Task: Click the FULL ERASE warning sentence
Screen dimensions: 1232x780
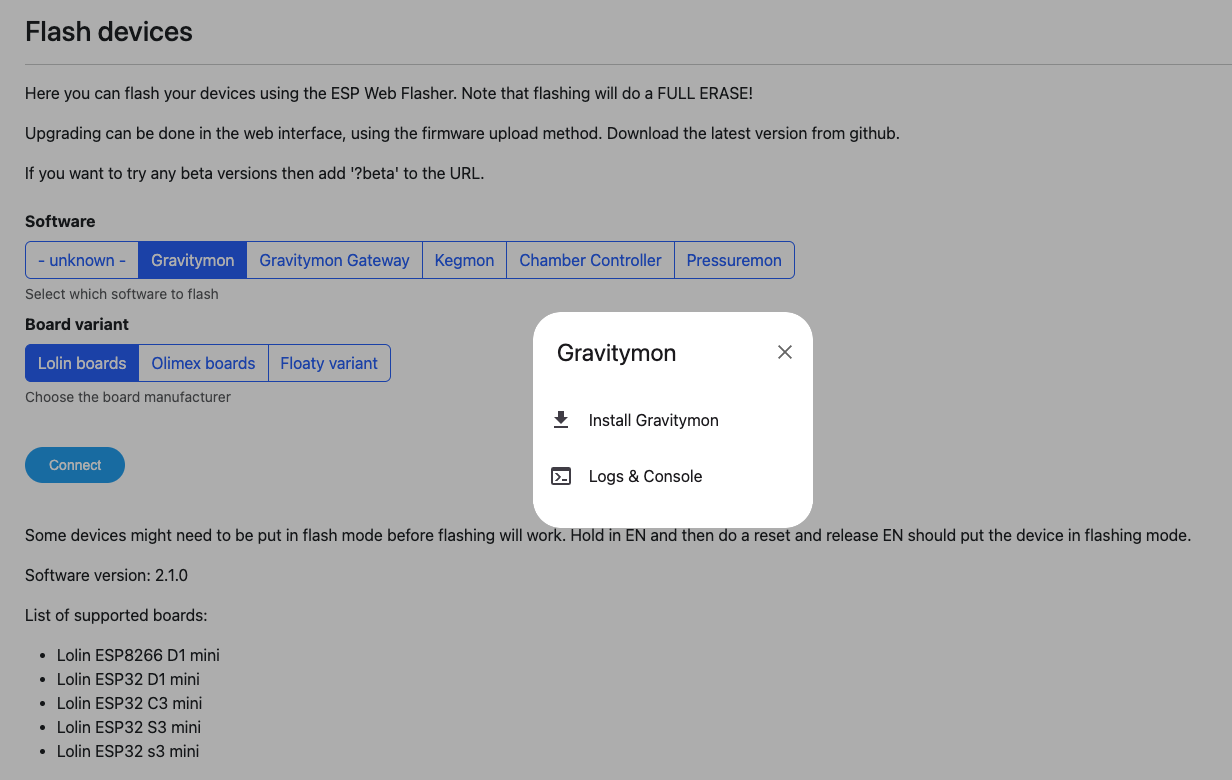Action: click(389, 93)
